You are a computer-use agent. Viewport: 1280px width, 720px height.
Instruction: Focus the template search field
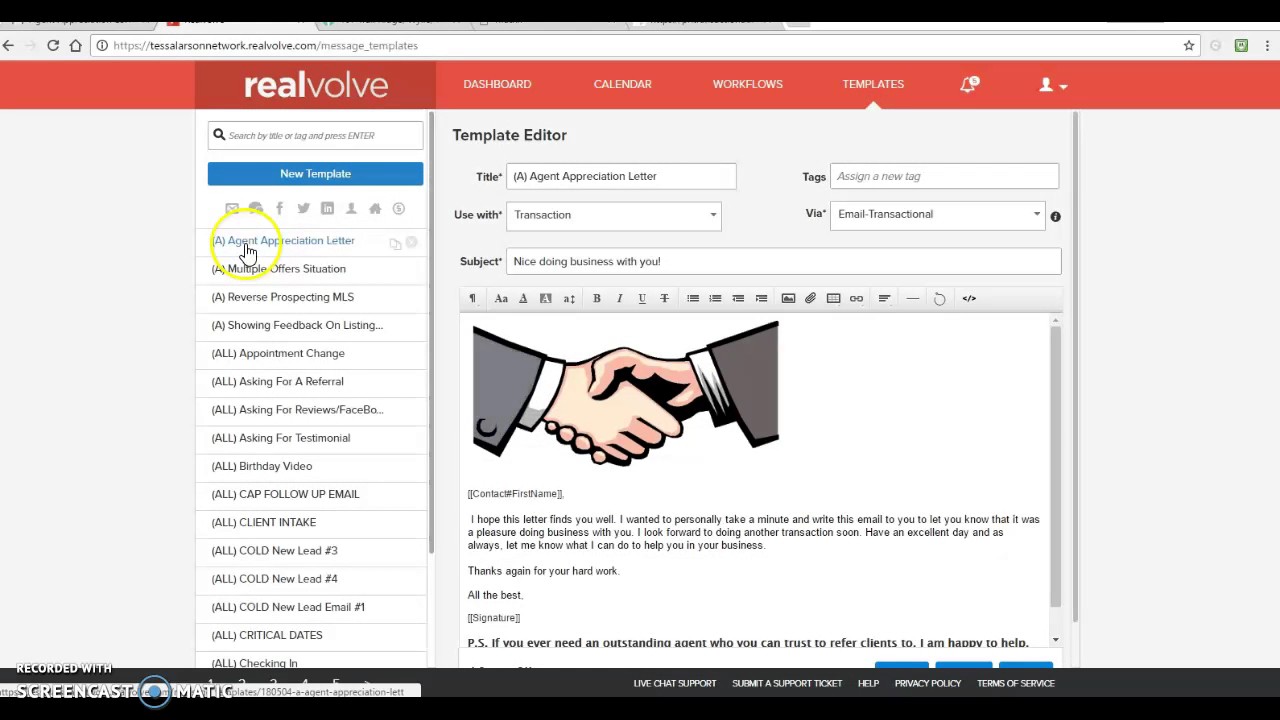[315, 135]
